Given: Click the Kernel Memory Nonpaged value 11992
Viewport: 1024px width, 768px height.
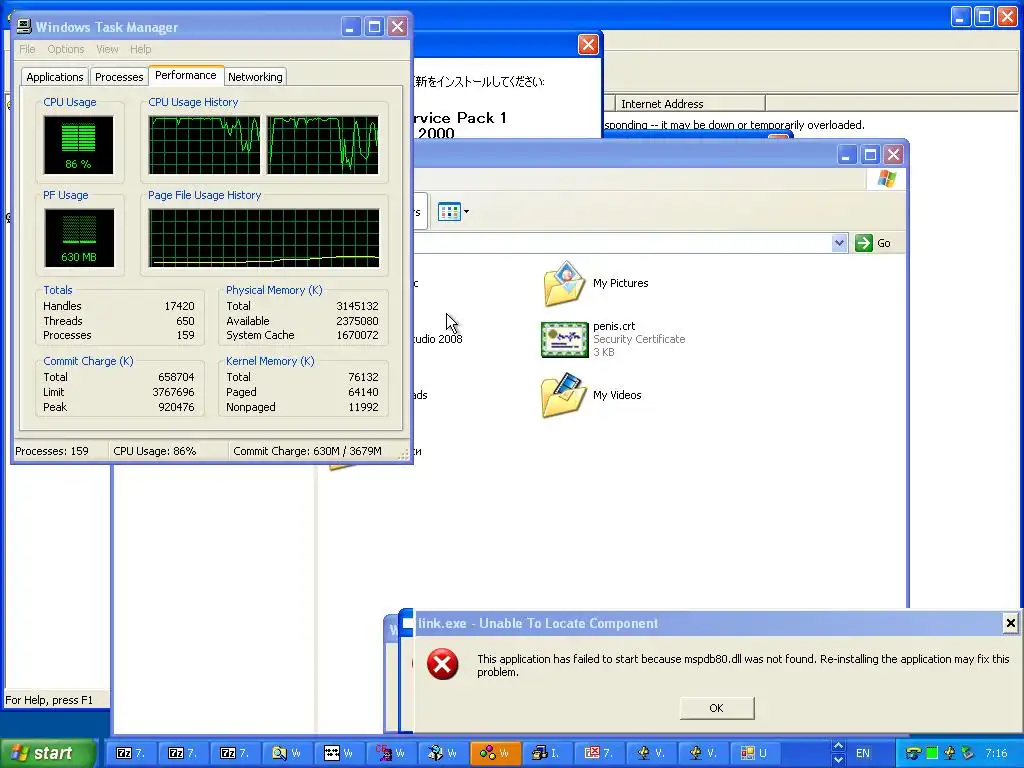Looking at the screenshot, I should pos(363,407).
